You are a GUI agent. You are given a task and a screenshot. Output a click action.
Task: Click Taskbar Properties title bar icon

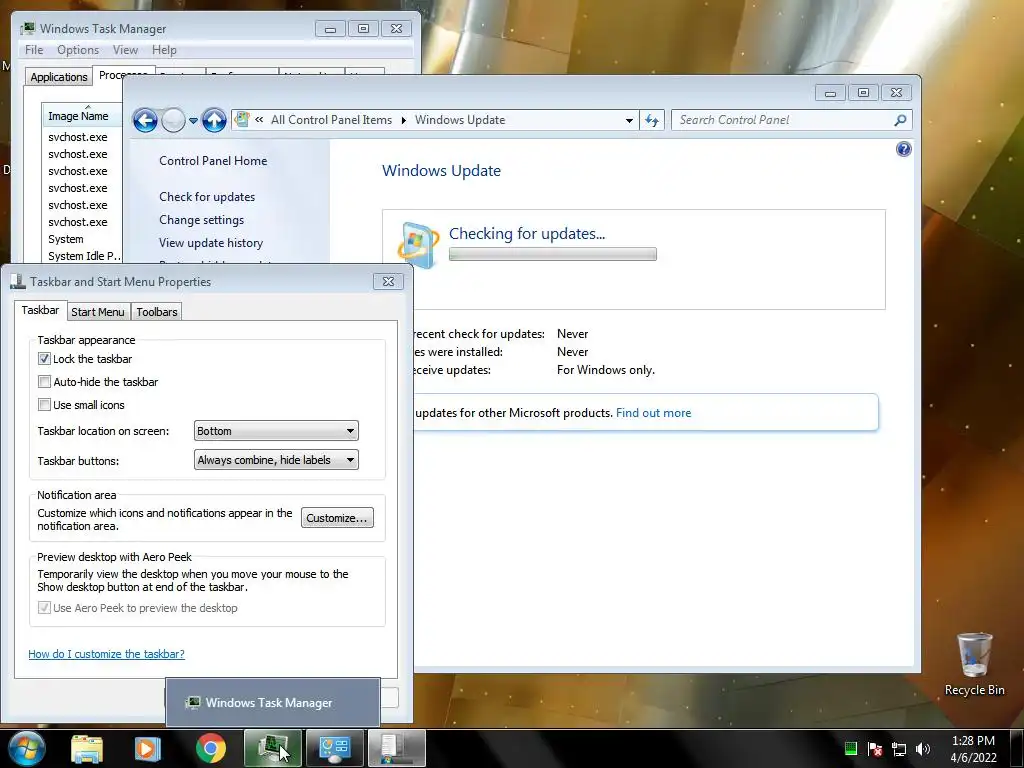pos(18,281)
